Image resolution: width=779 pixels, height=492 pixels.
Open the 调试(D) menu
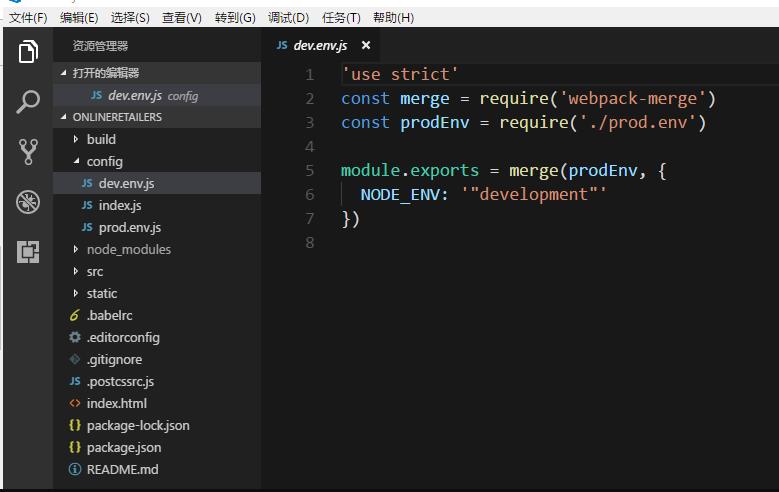(x=289, y=18)
